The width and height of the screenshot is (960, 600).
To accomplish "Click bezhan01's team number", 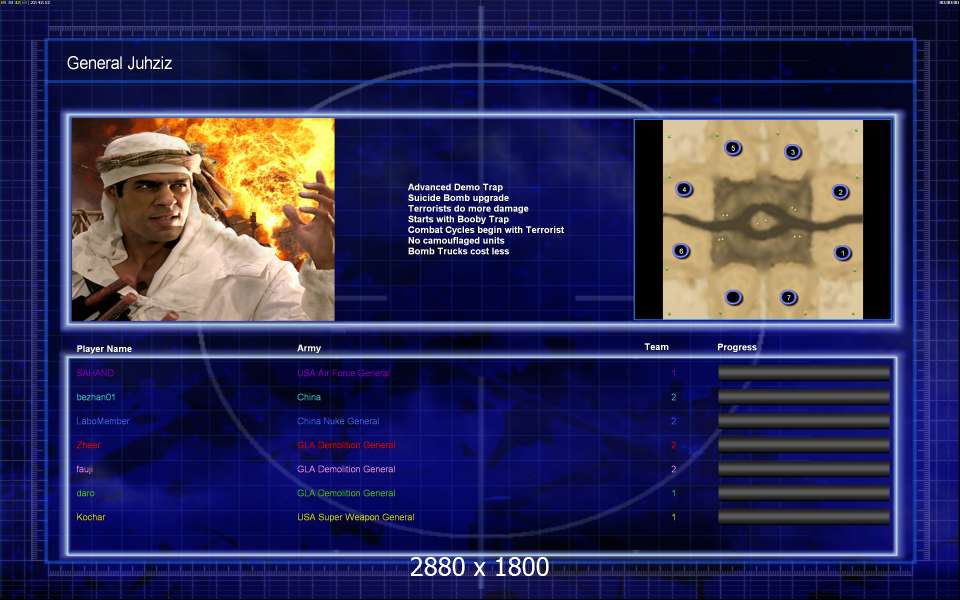I will (x=673, y=397).
